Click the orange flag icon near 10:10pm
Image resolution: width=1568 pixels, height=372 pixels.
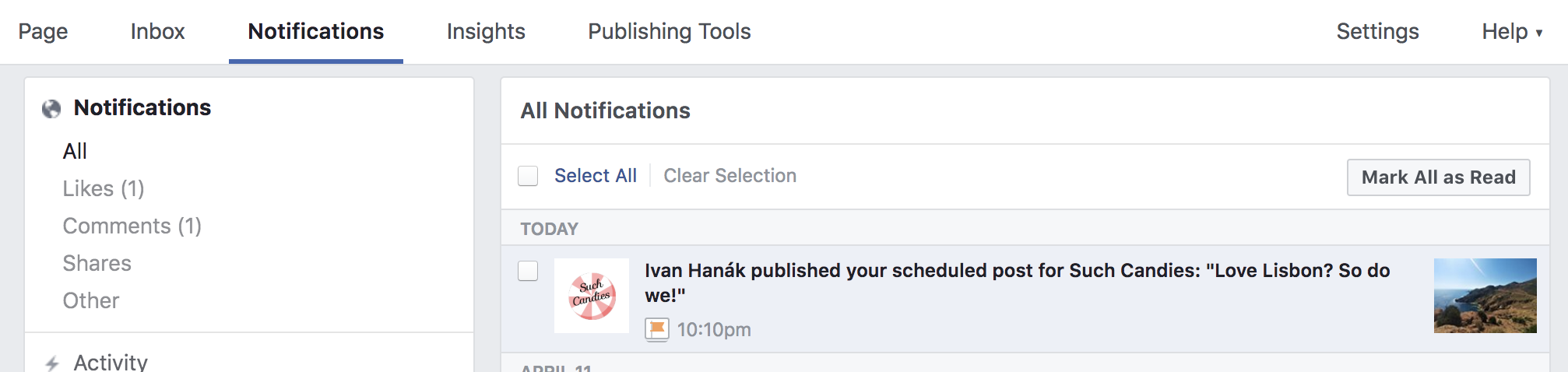coord(656,330)
